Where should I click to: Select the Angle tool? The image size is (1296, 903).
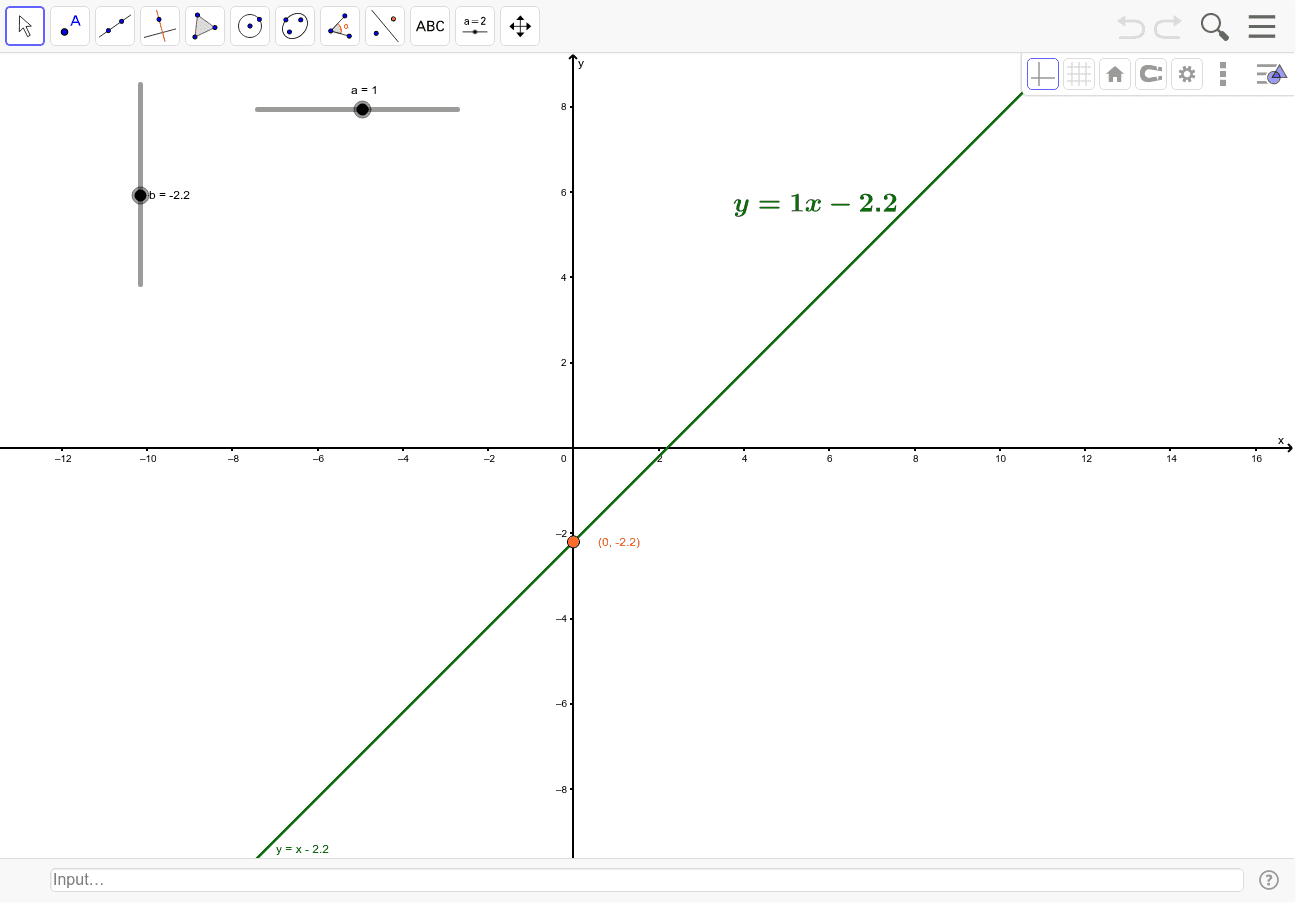coord(340,26)
